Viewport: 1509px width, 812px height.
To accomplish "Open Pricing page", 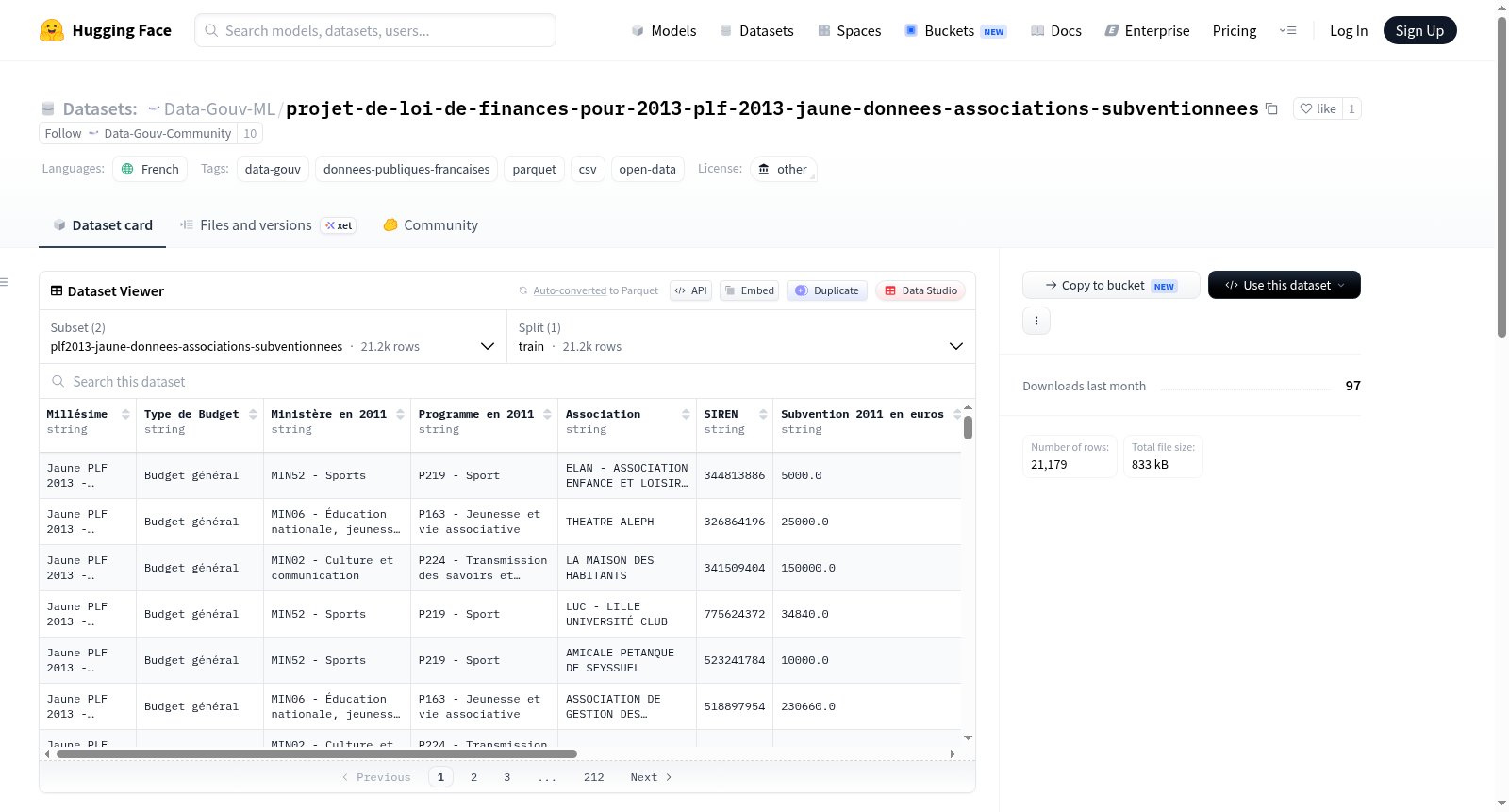I will 1235,30.
